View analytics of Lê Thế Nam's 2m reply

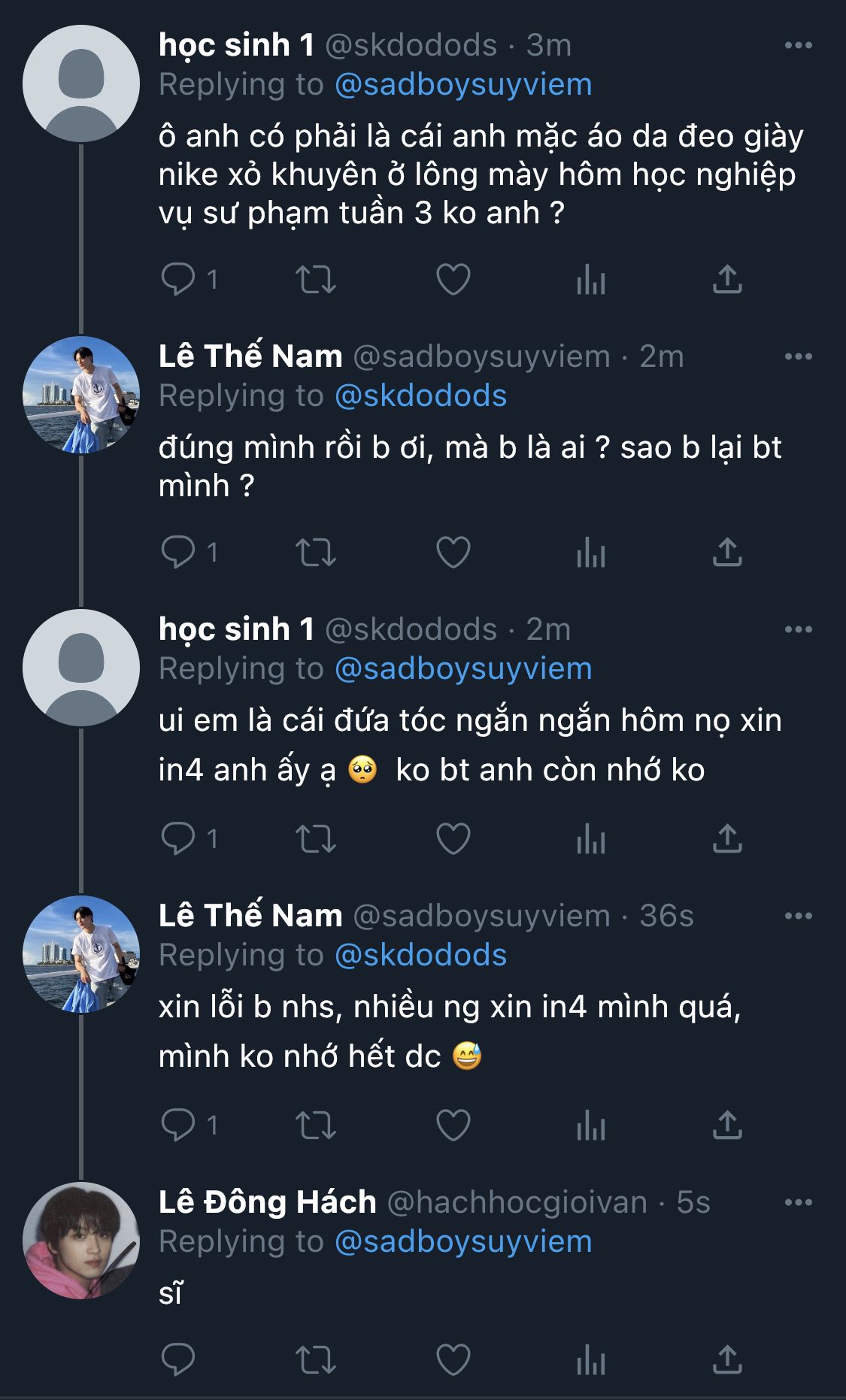[591, 553]
